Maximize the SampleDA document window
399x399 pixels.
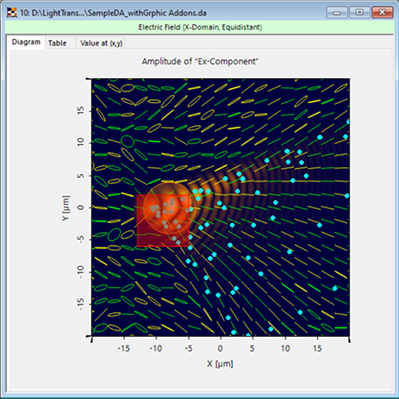[x=359, y=13]
